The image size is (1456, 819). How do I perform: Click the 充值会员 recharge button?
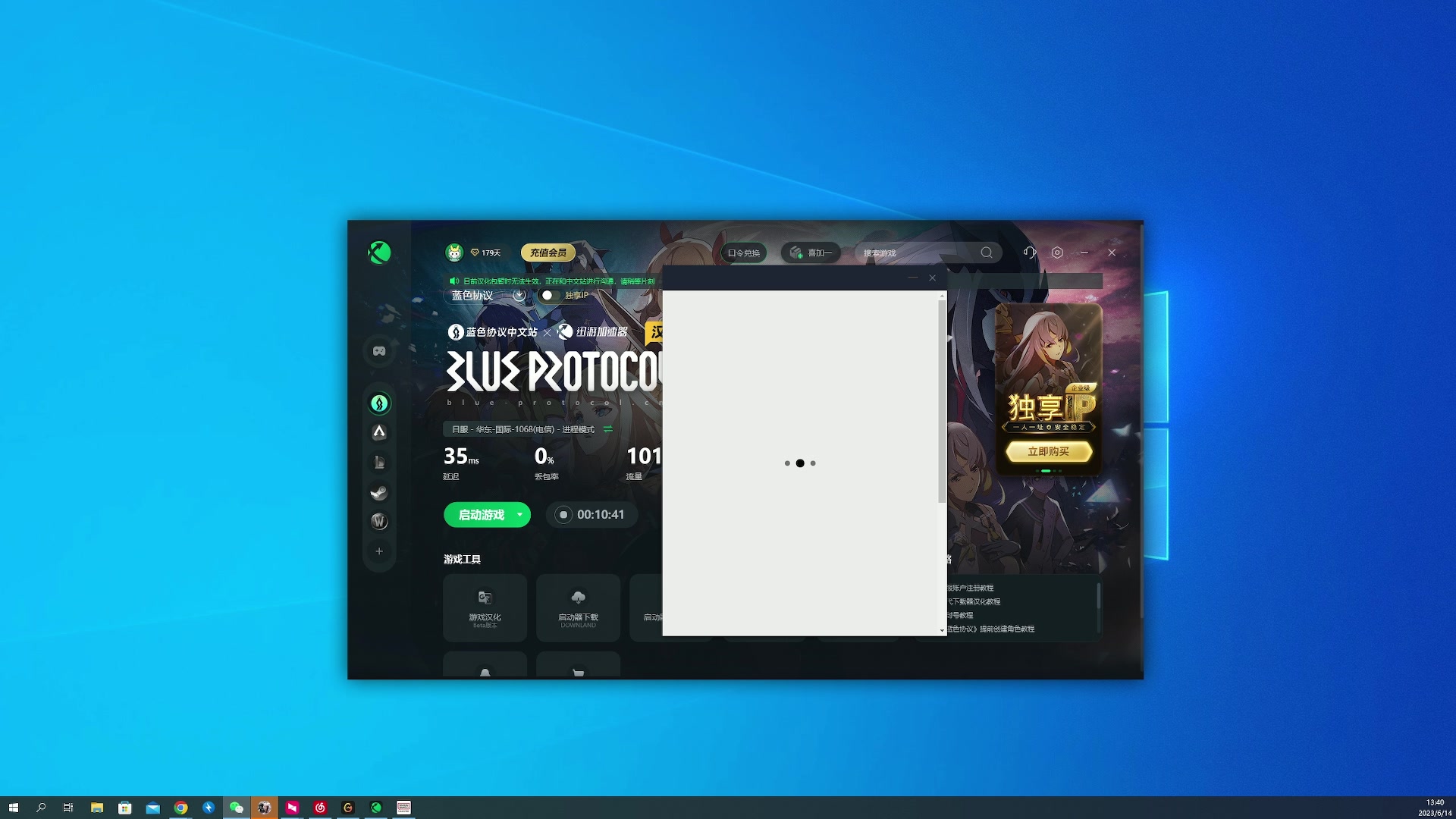[x=548, y=253]
